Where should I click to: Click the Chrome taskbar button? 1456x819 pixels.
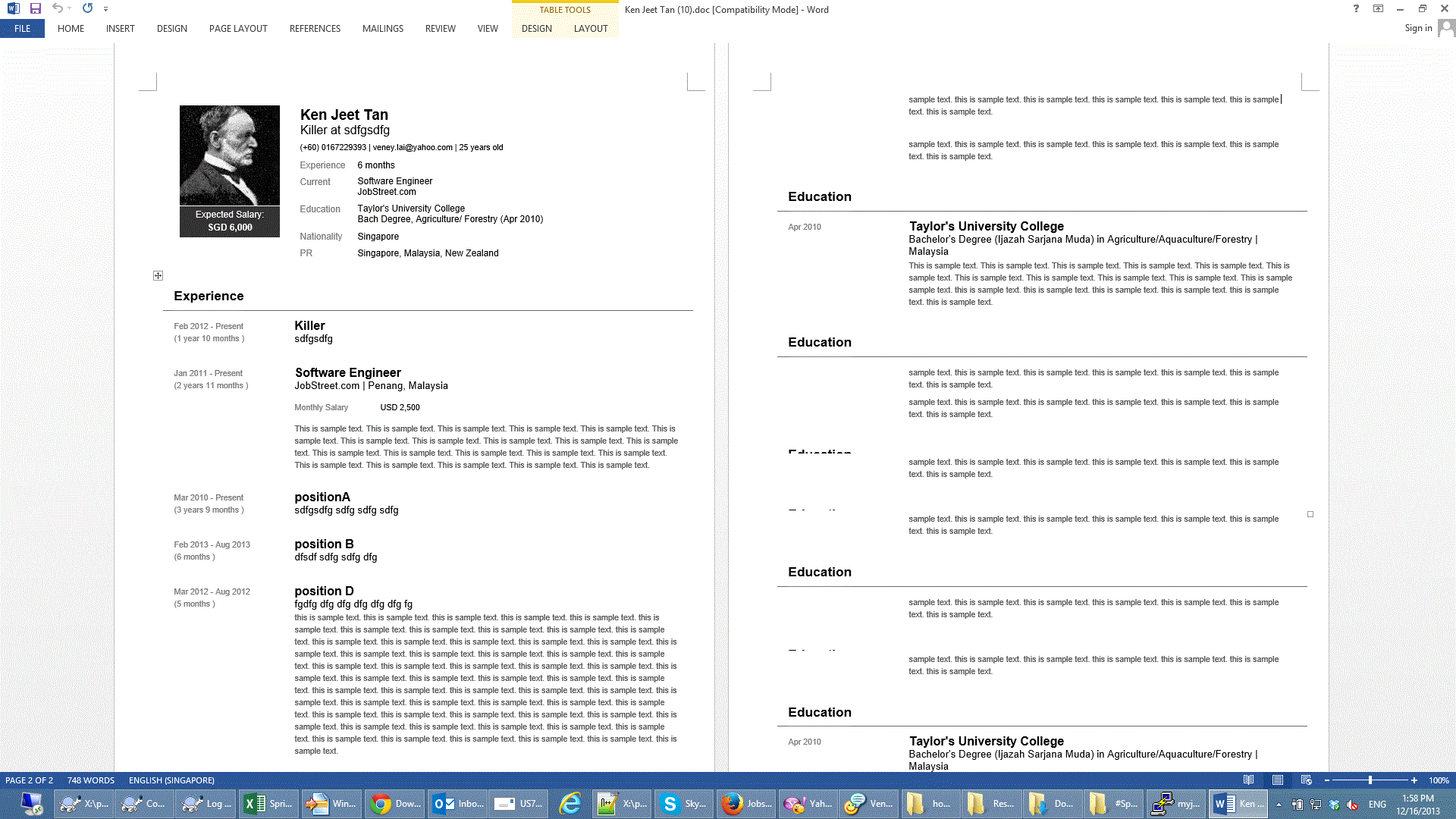(x=395, y=803)
